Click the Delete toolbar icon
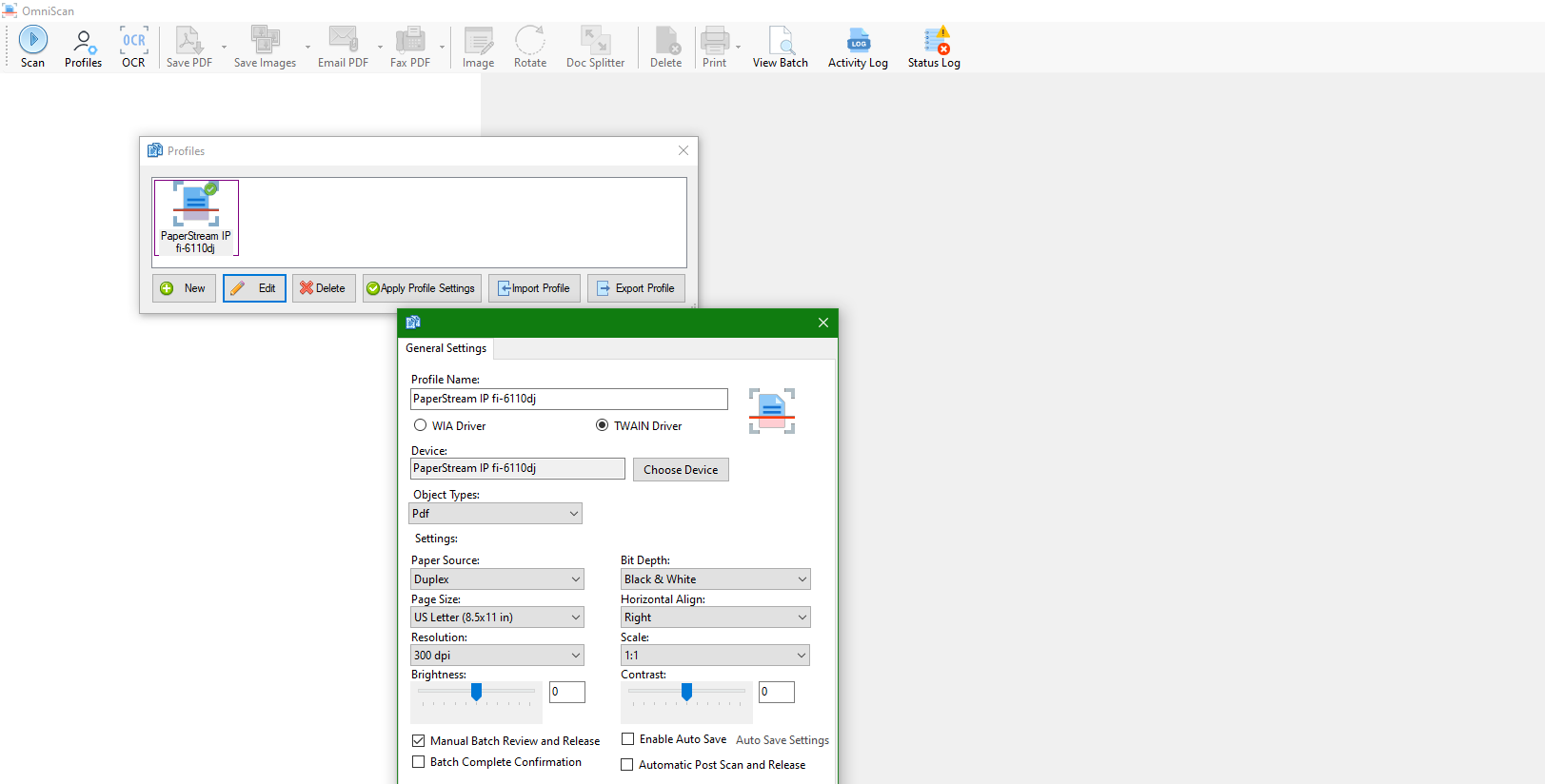 [x=665, y=47]
